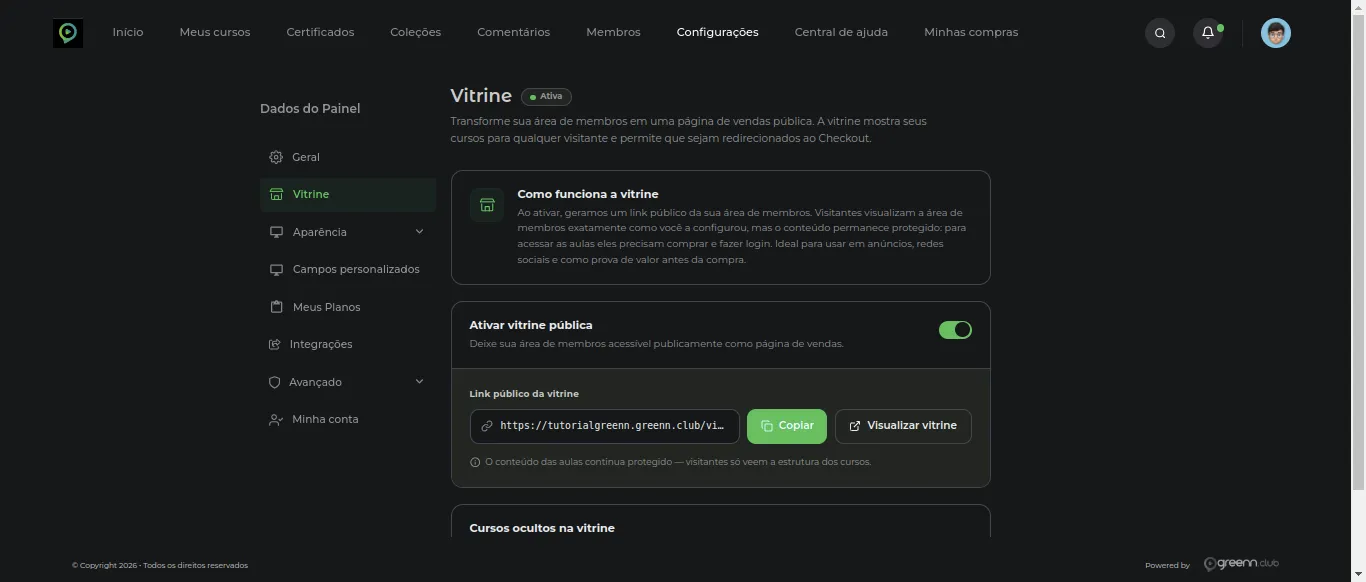Click the greenn.club Powered by logo

point(1241,564)
